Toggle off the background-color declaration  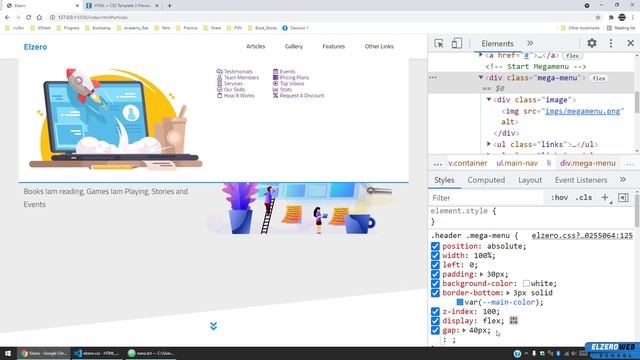coord(435,284)
